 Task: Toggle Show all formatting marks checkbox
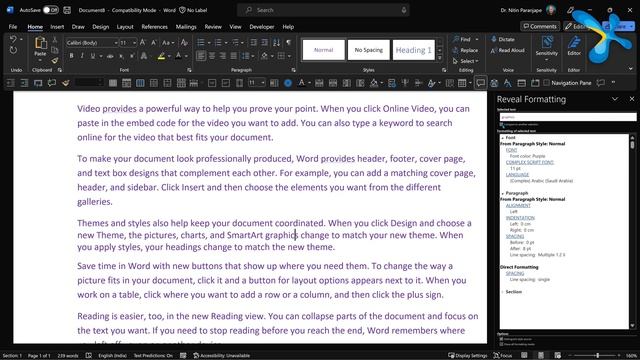click(x=502, y=344)
